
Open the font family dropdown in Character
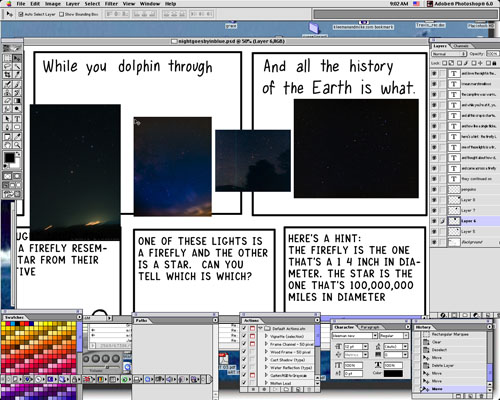tap(355, 336)
